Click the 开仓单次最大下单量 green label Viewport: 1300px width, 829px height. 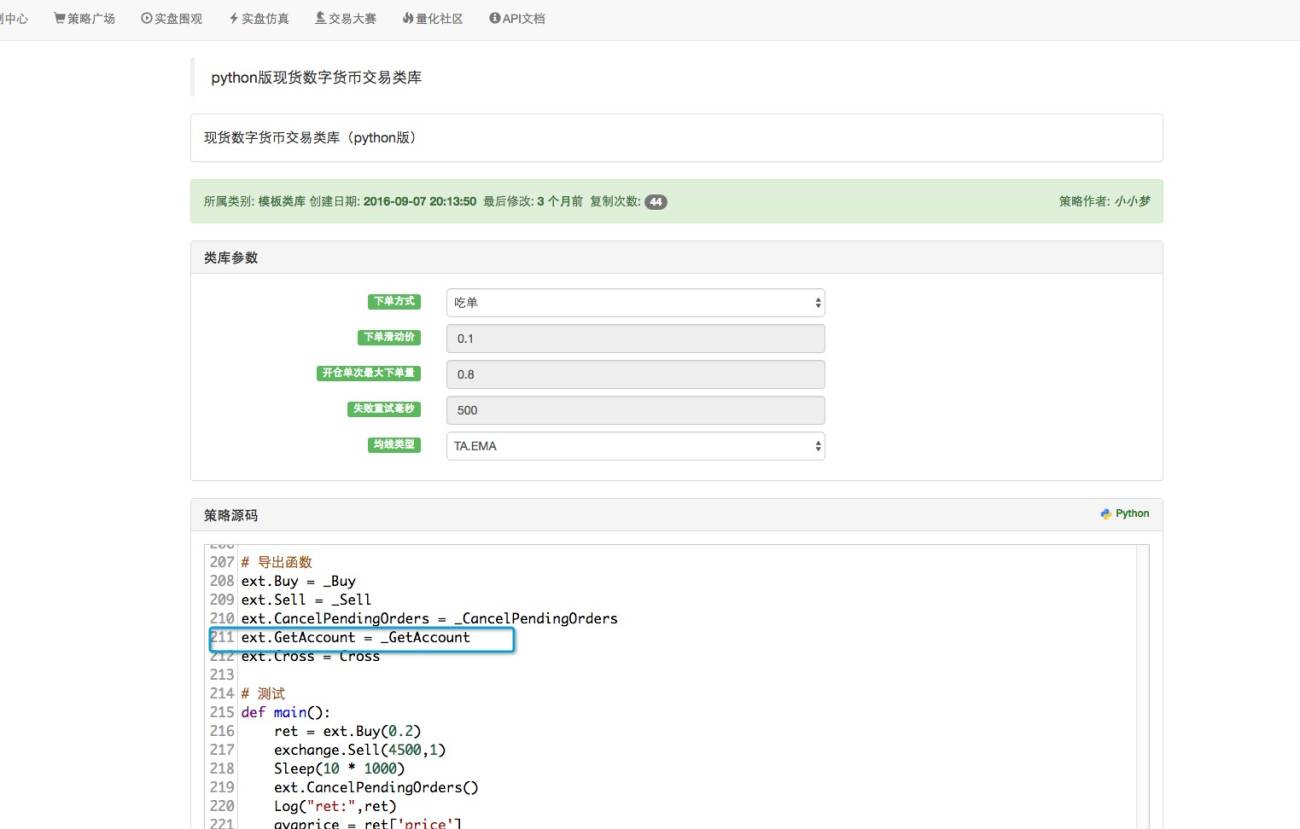368,373
